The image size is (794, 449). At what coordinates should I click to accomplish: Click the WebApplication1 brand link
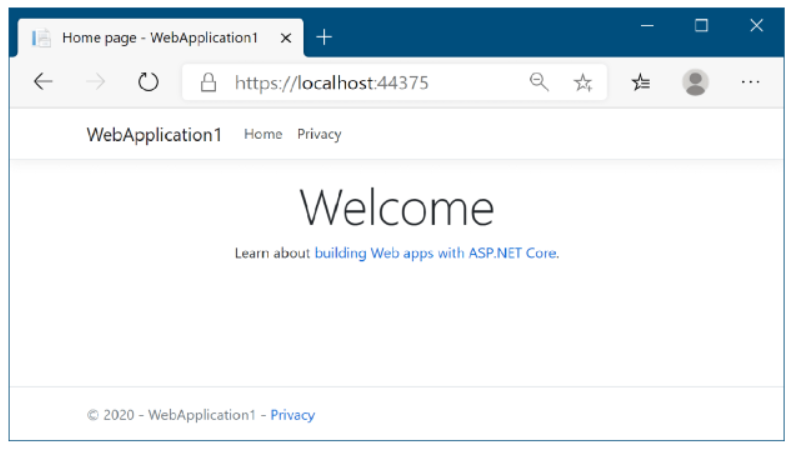click(154, 135)
